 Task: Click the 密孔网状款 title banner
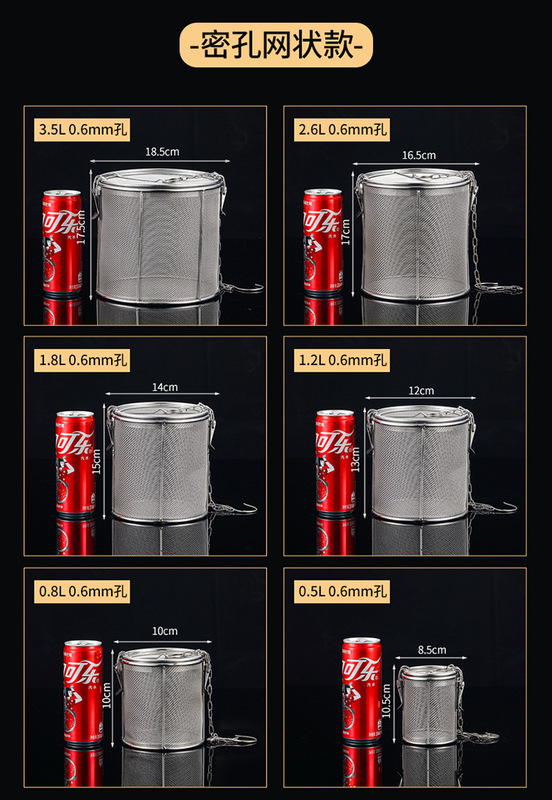276,45
